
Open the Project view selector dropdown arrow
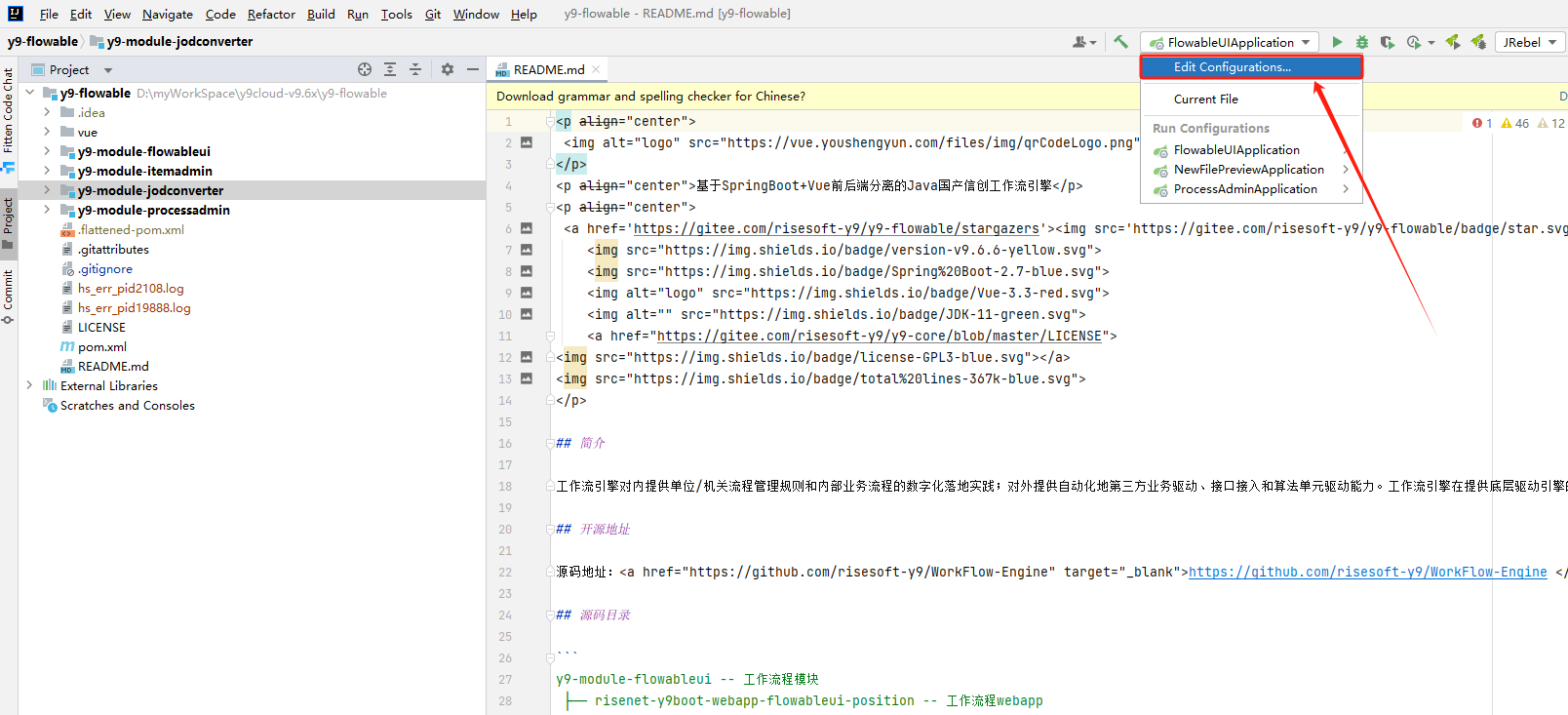(x=108, y=70)
